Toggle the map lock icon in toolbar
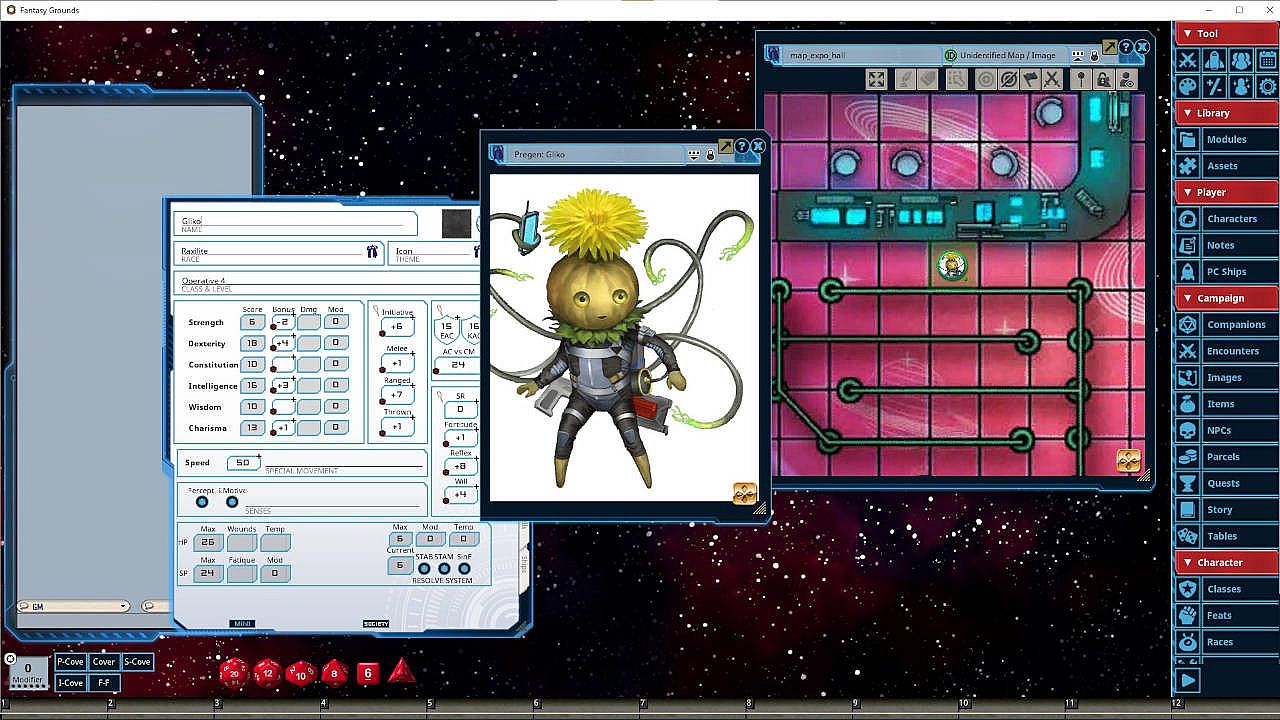Screen dimensions: 1280x720 pyautogui.click(x=1103, y=80)
